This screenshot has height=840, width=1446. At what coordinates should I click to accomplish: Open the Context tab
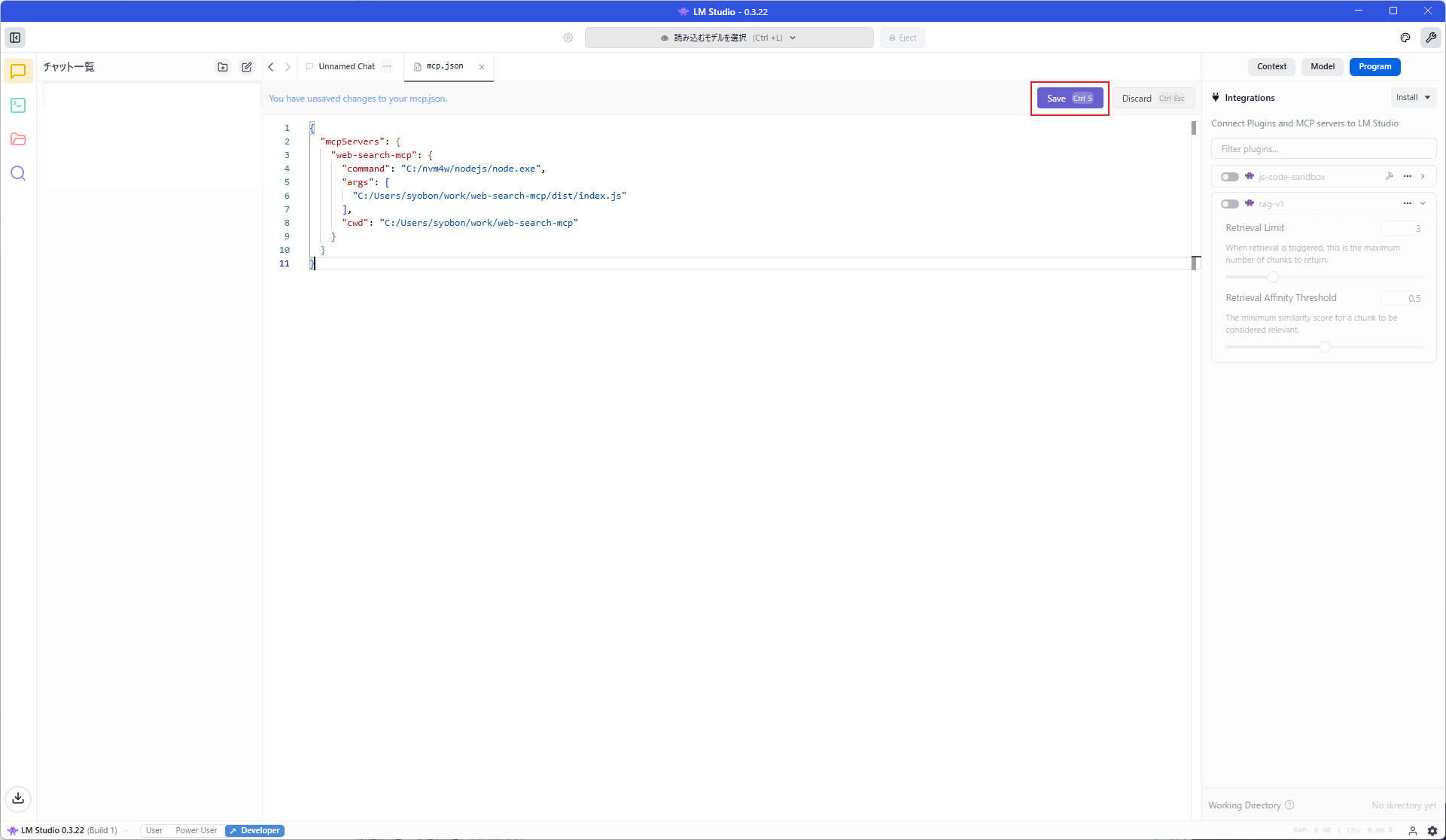[1271, 66]
